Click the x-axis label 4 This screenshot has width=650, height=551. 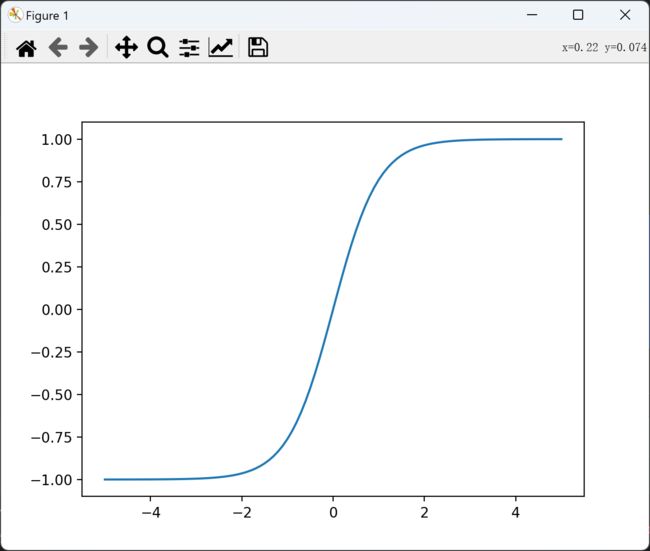515,513
